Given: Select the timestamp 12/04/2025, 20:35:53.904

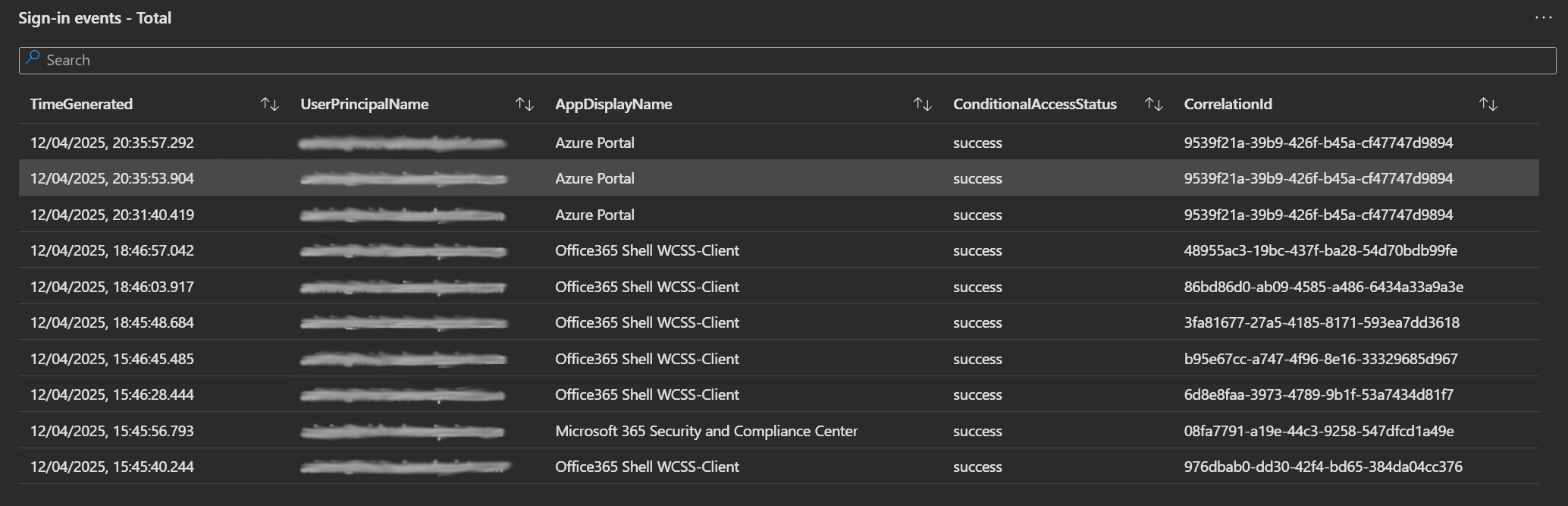Looking at the screenshot, I should coord(112,178).
